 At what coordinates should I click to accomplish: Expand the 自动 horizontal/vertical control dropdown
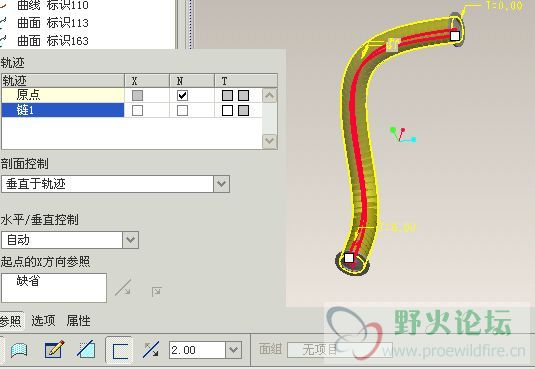[x=130, y=240]
